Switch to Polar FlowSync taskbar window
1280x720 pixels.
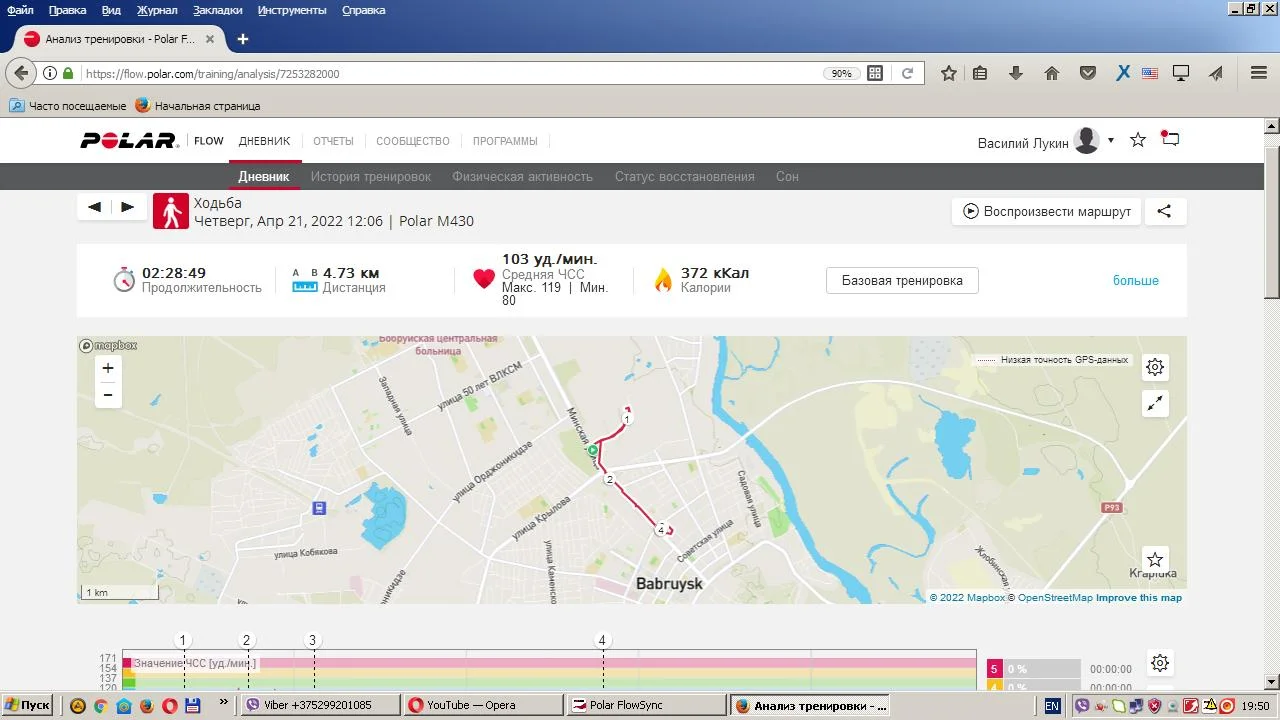click(x=646, y=705)
